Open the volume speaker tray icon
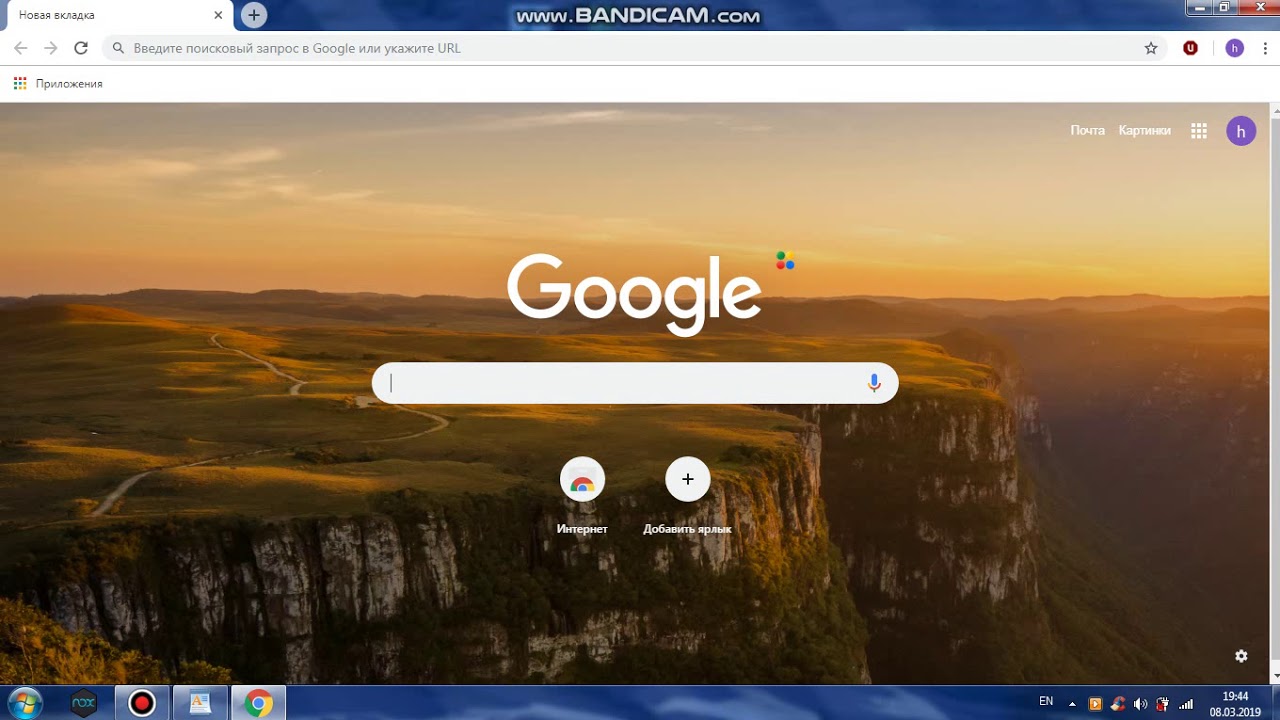The height and width of the screenshot is (720, 1280). coord(1141,704)
